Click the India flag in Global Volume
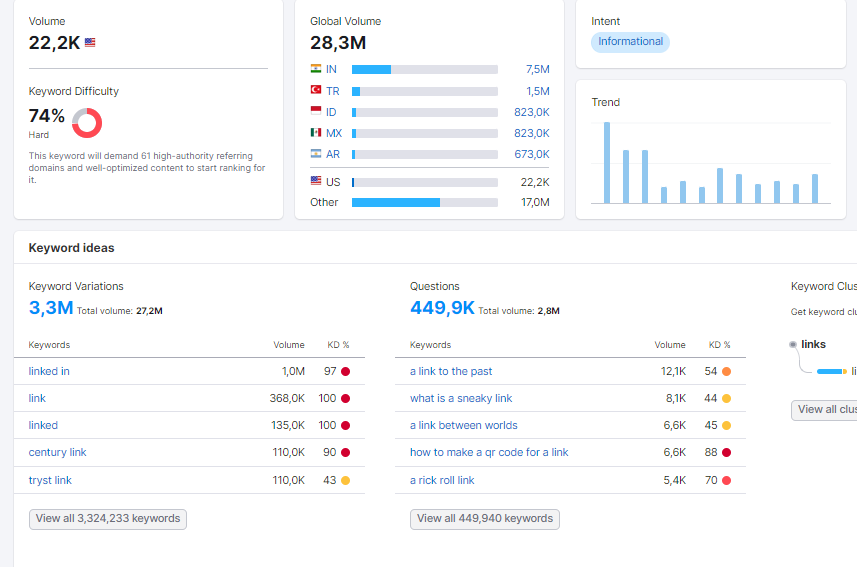Screen dimensions: 857x567 click(316, 69)
